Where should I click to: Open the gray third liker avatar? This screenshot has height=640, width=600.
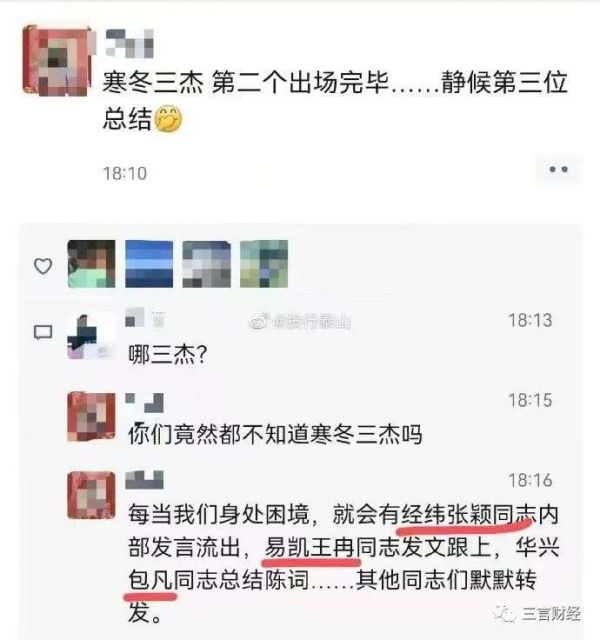pos(206,264)
